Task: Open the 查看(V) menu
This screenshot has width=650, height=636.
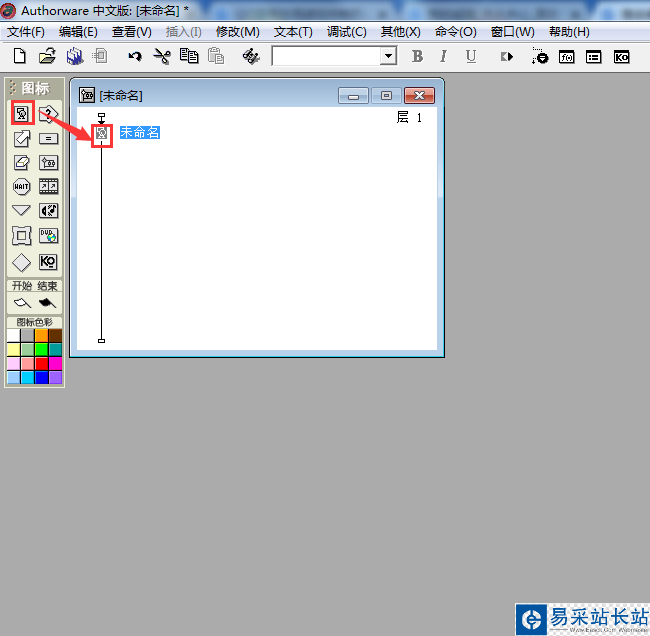Action: click(x=131, y=32)
